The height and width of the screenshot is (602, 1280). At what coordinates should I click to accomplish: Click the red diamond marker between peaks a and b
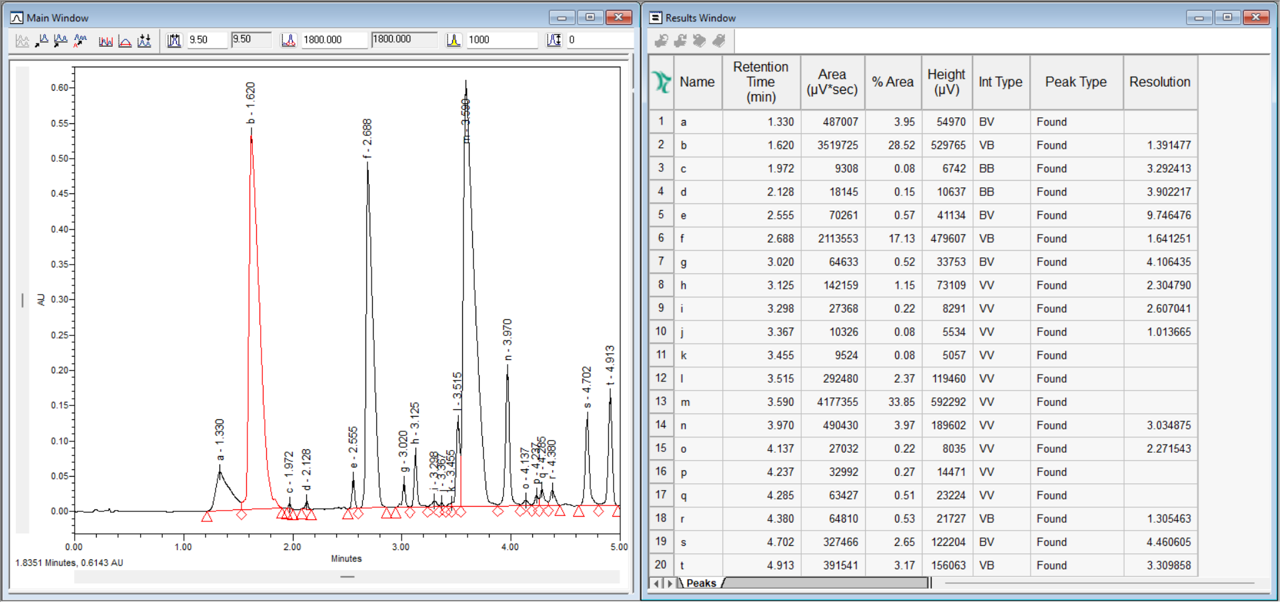[x=241, y=514]
